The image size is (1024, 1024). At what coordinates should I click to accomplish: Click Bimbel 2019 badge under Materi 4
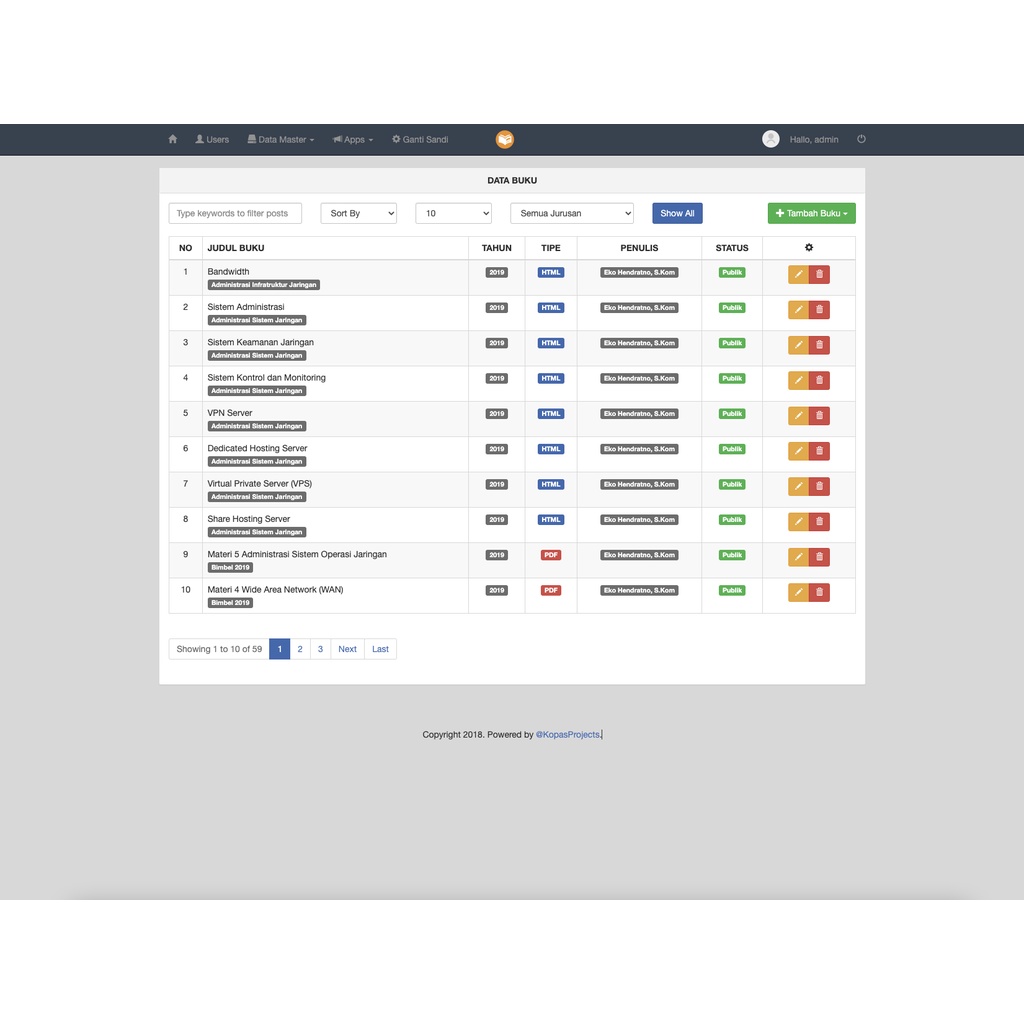[x=230, y=603]
